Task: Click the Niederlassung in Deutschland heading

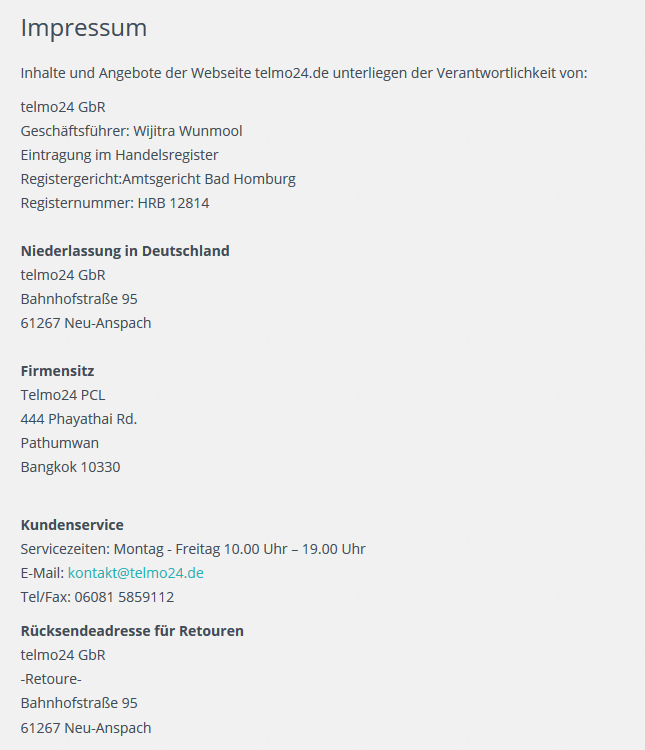Action: (125, 251)
